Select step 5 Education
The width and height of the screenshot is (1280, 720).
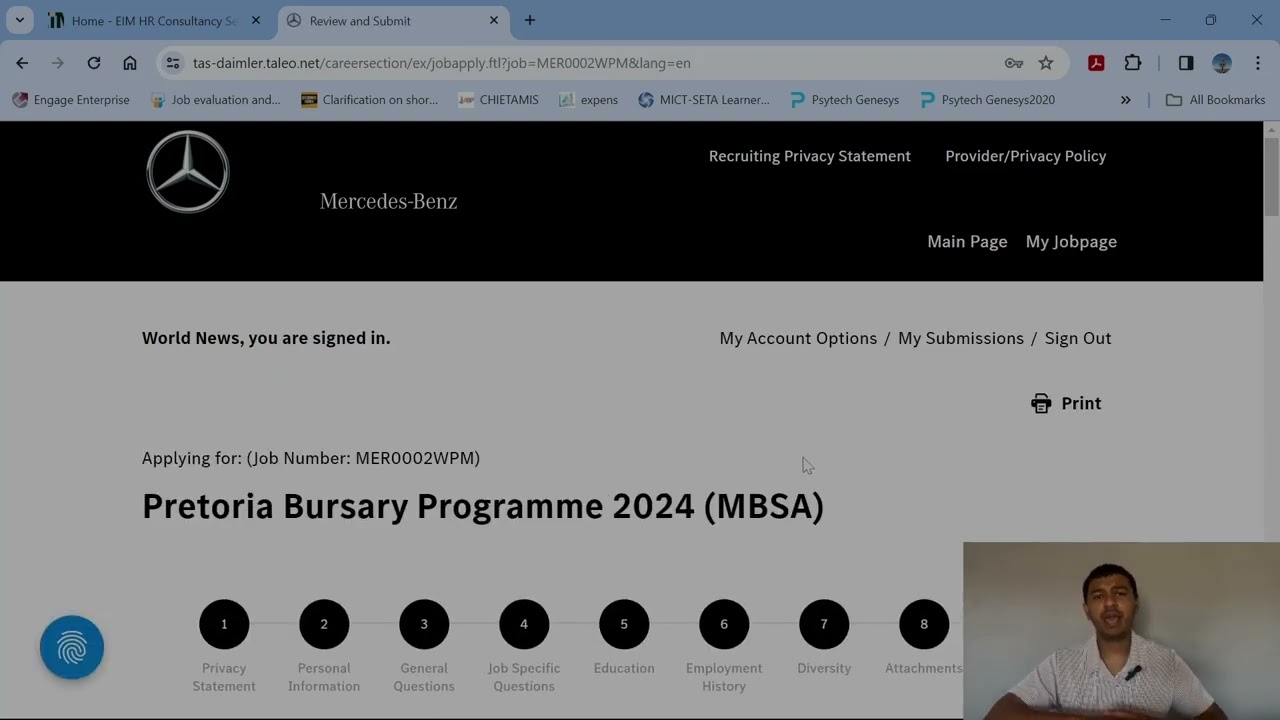point(624,624)
